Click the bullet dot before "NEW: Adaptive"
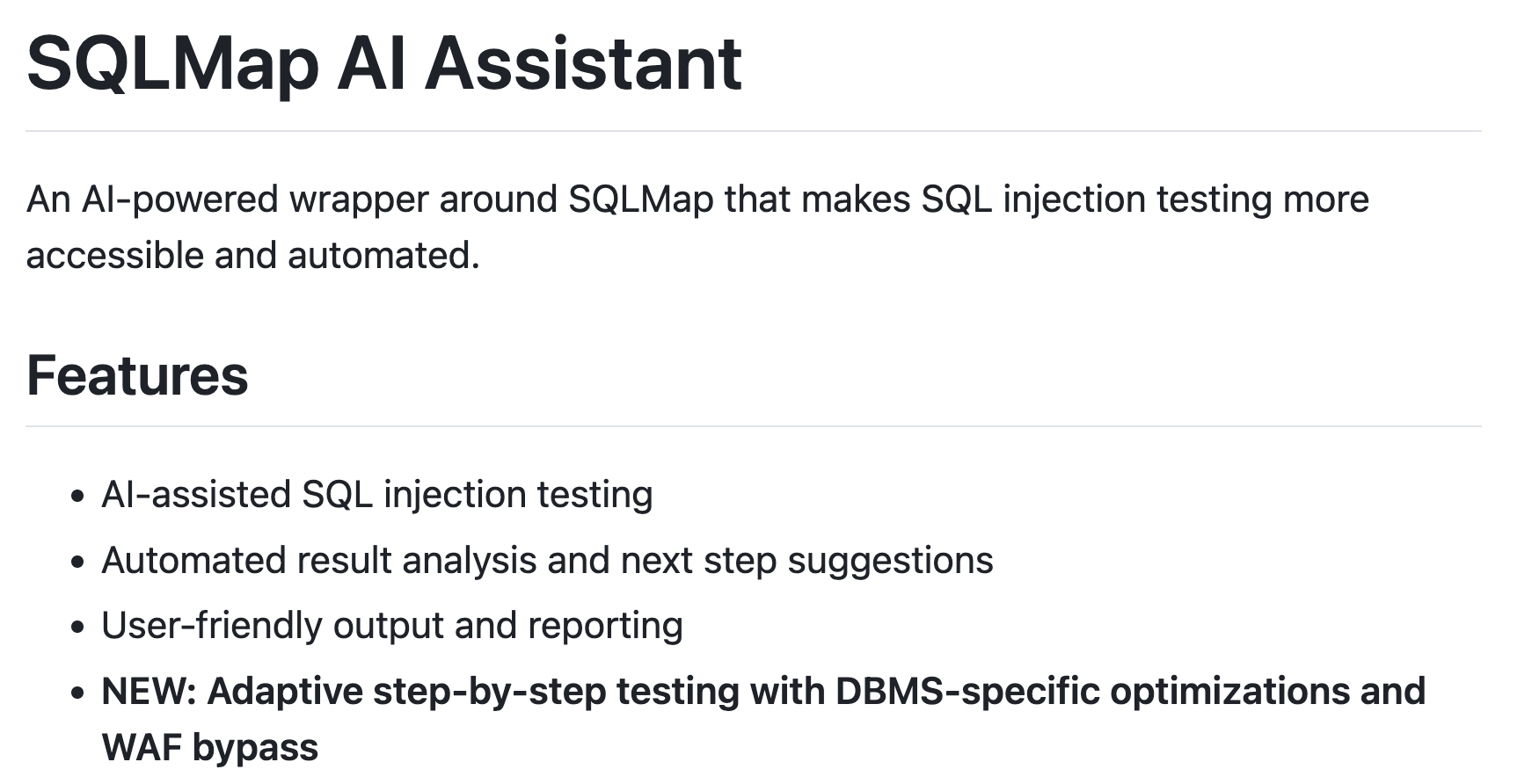This screenshot has width=1532, height=784. 78,693
